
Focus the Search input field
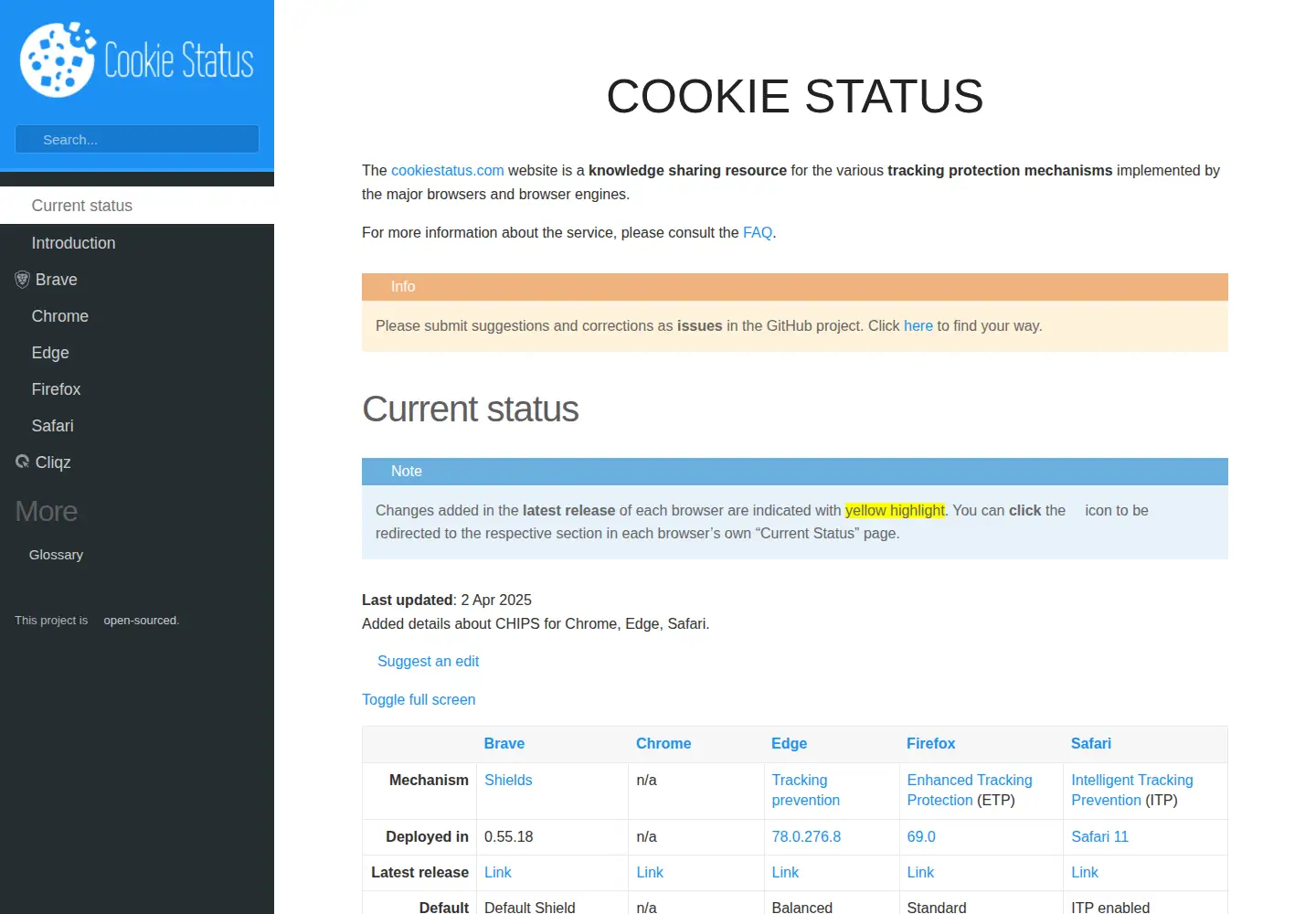[x=137, y=139]
